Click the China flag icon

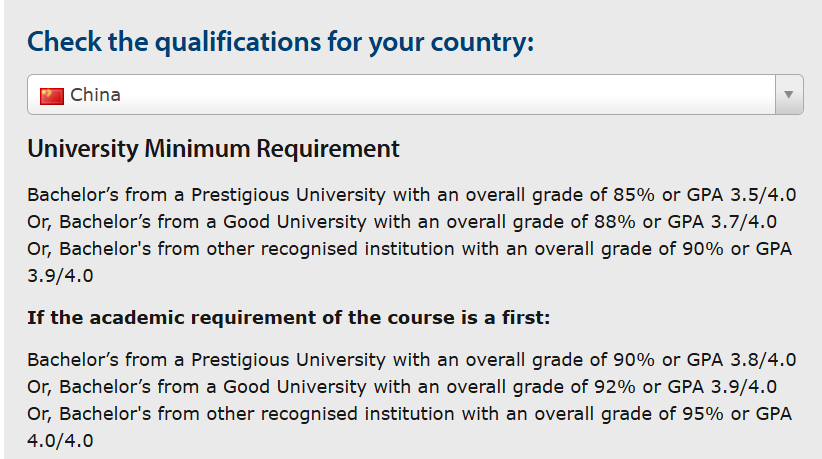point(52,96)
